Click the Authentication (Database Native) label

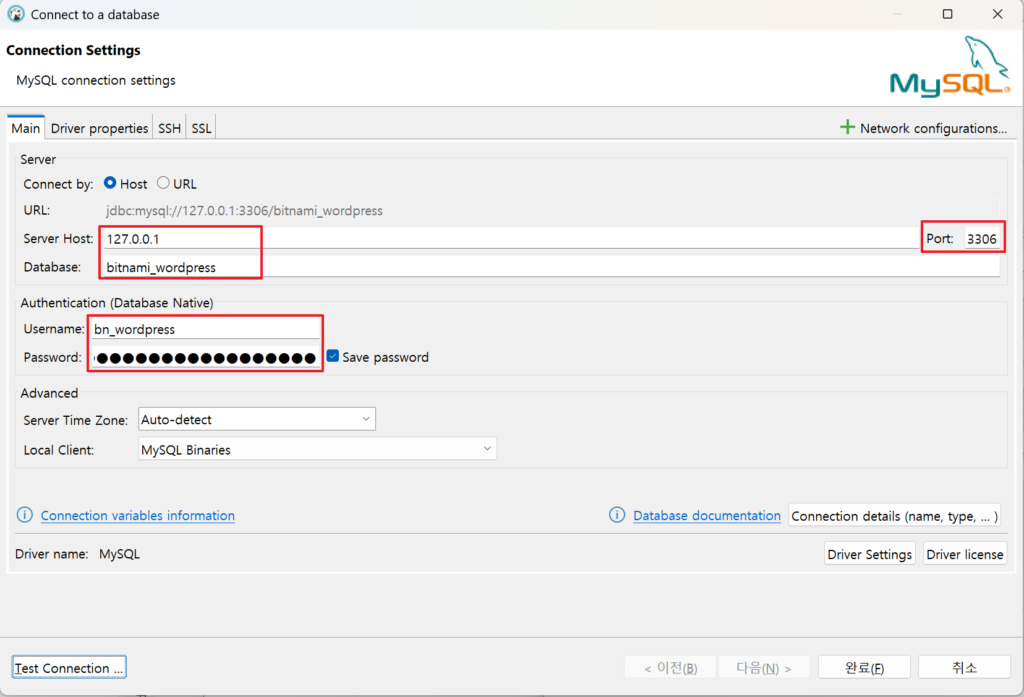tap(117, 303)
